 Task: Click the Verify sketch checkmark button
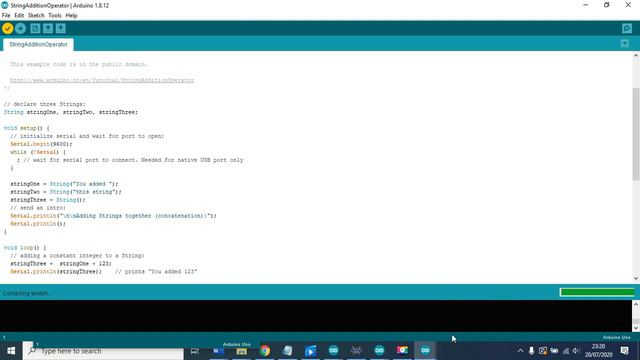[x=7, y=29]
